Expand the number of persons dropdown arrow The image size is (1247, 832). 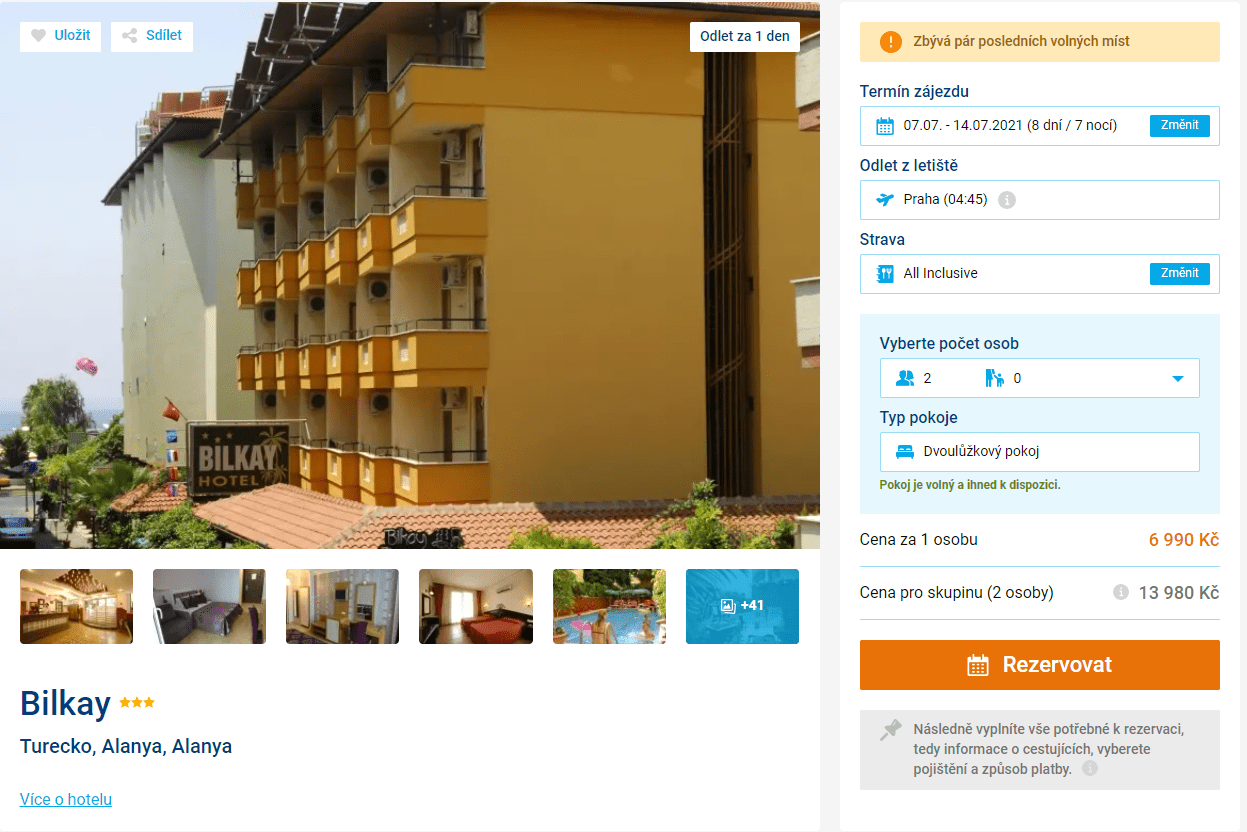click(1177, 379)
